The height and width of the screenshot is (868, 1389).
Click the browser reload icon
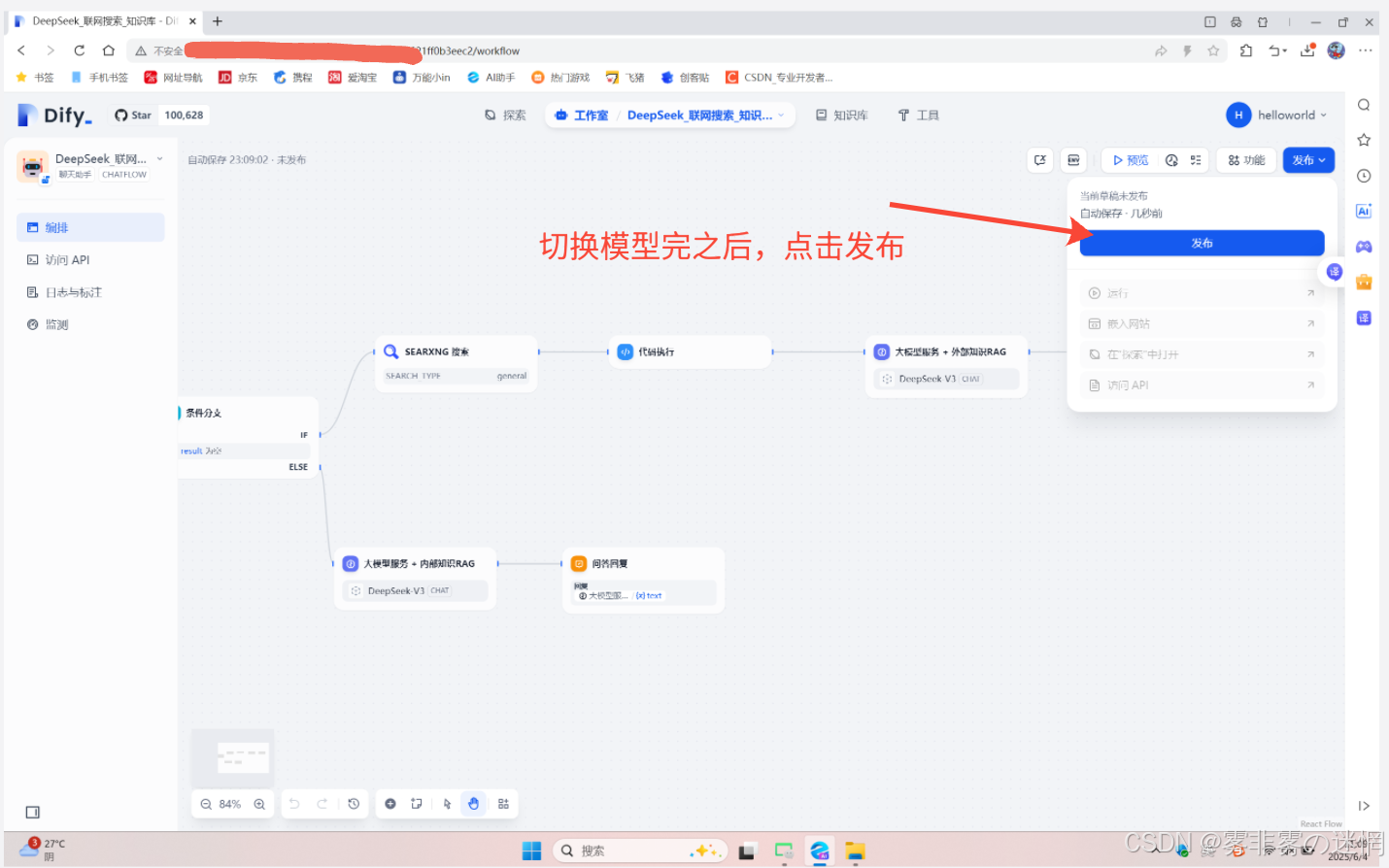click(x=80, y=50)
